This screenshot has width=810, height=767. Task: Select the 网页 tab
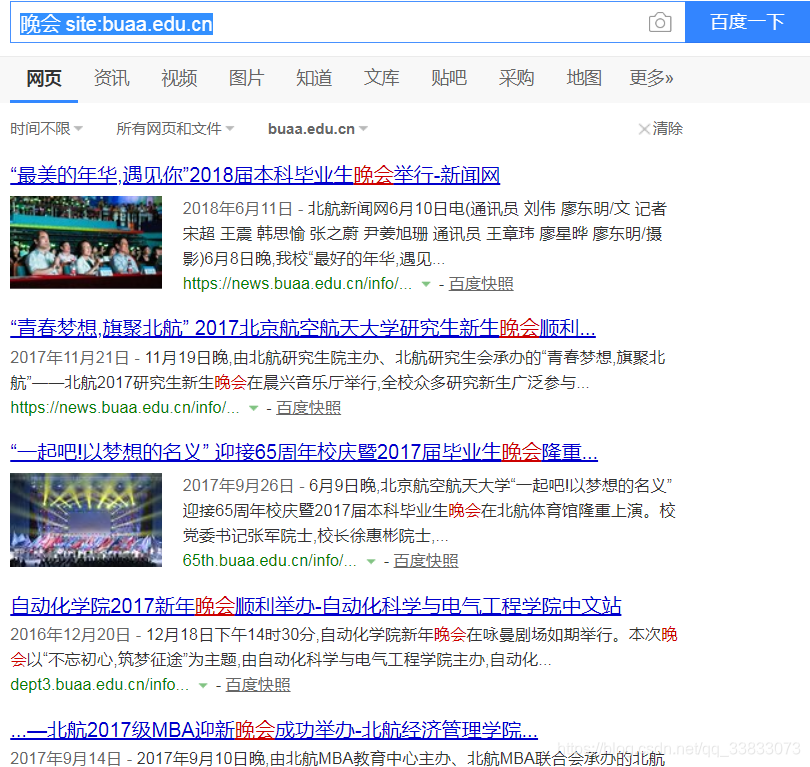(x=44, y=78)
